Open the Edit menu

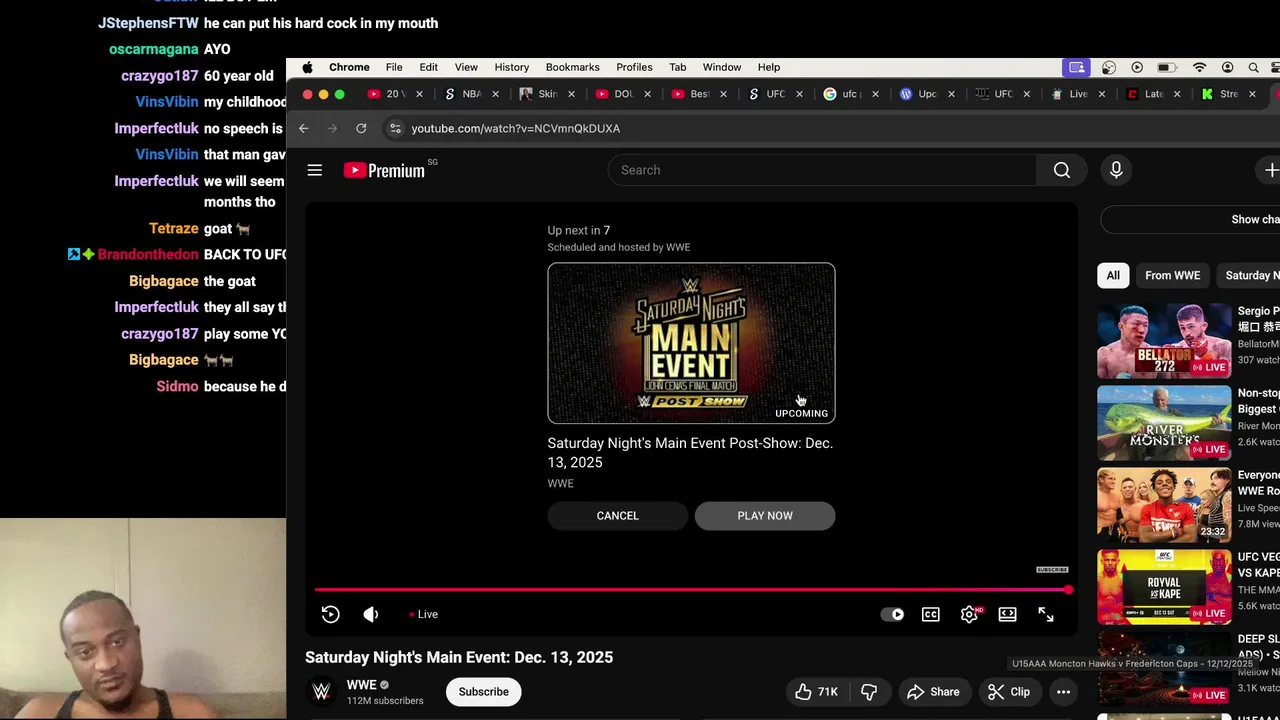428,67
